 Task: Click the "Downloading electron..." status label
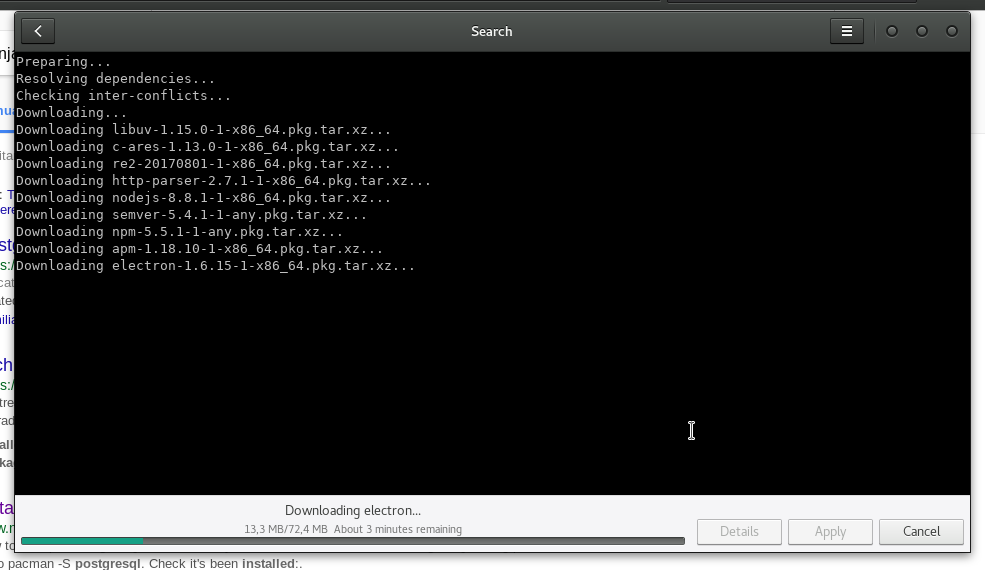tap(353, 510)
